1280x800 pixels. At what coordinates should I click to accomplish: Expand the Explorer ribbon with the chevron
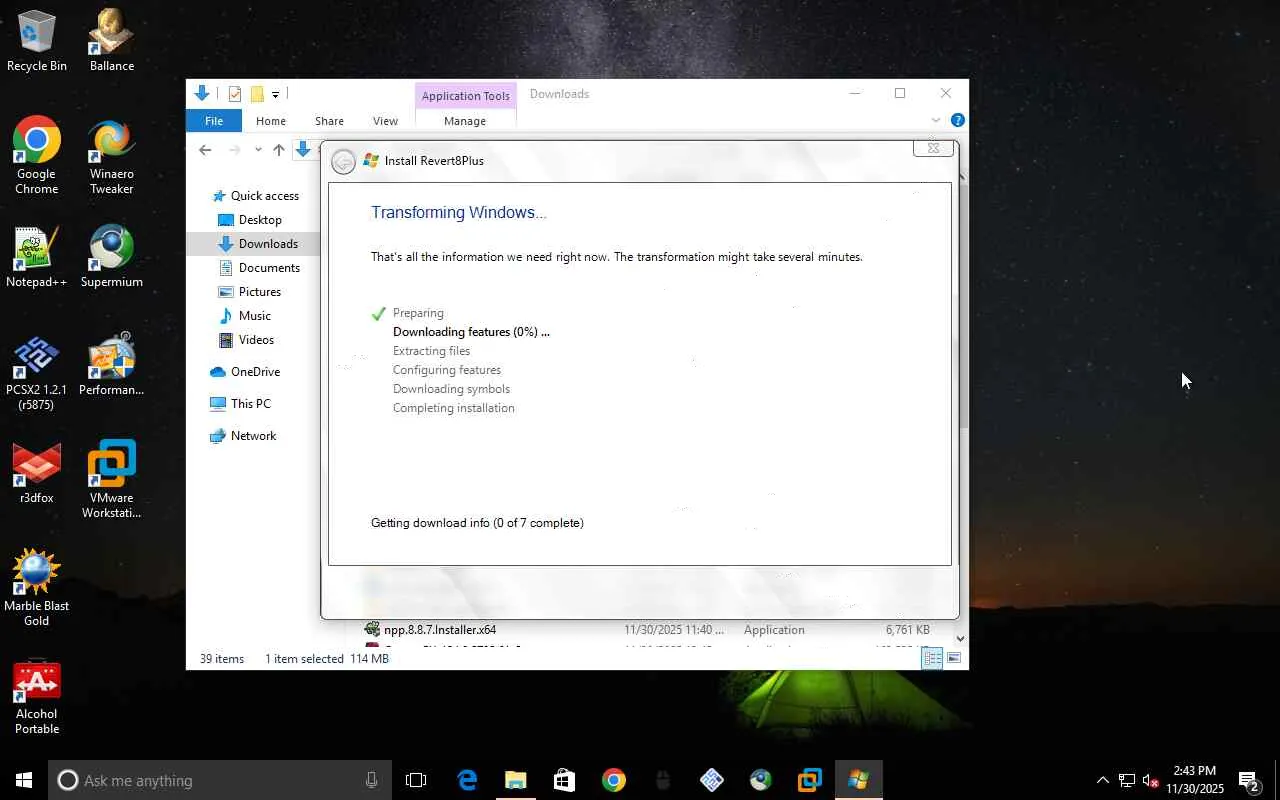(x=936, y=120)
